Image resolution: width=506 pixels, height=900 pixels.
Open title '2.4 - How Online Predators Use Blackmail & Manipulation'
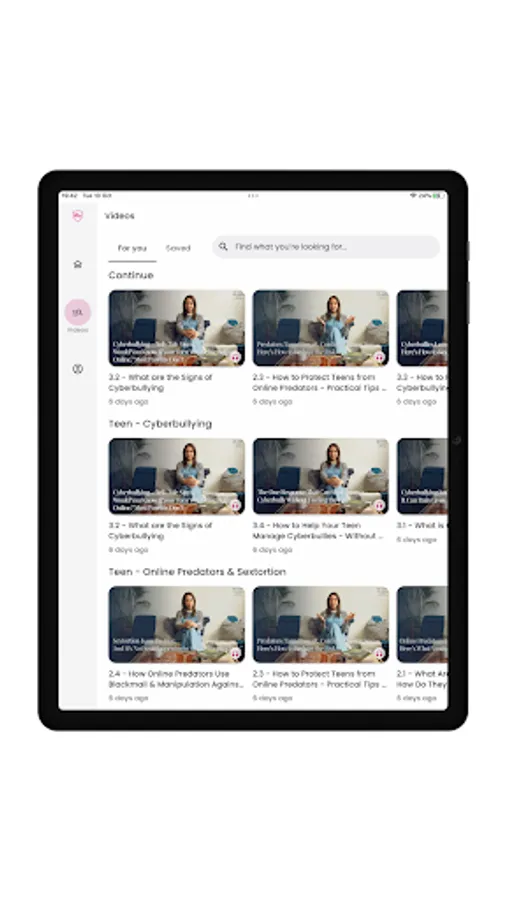(176, 678)
